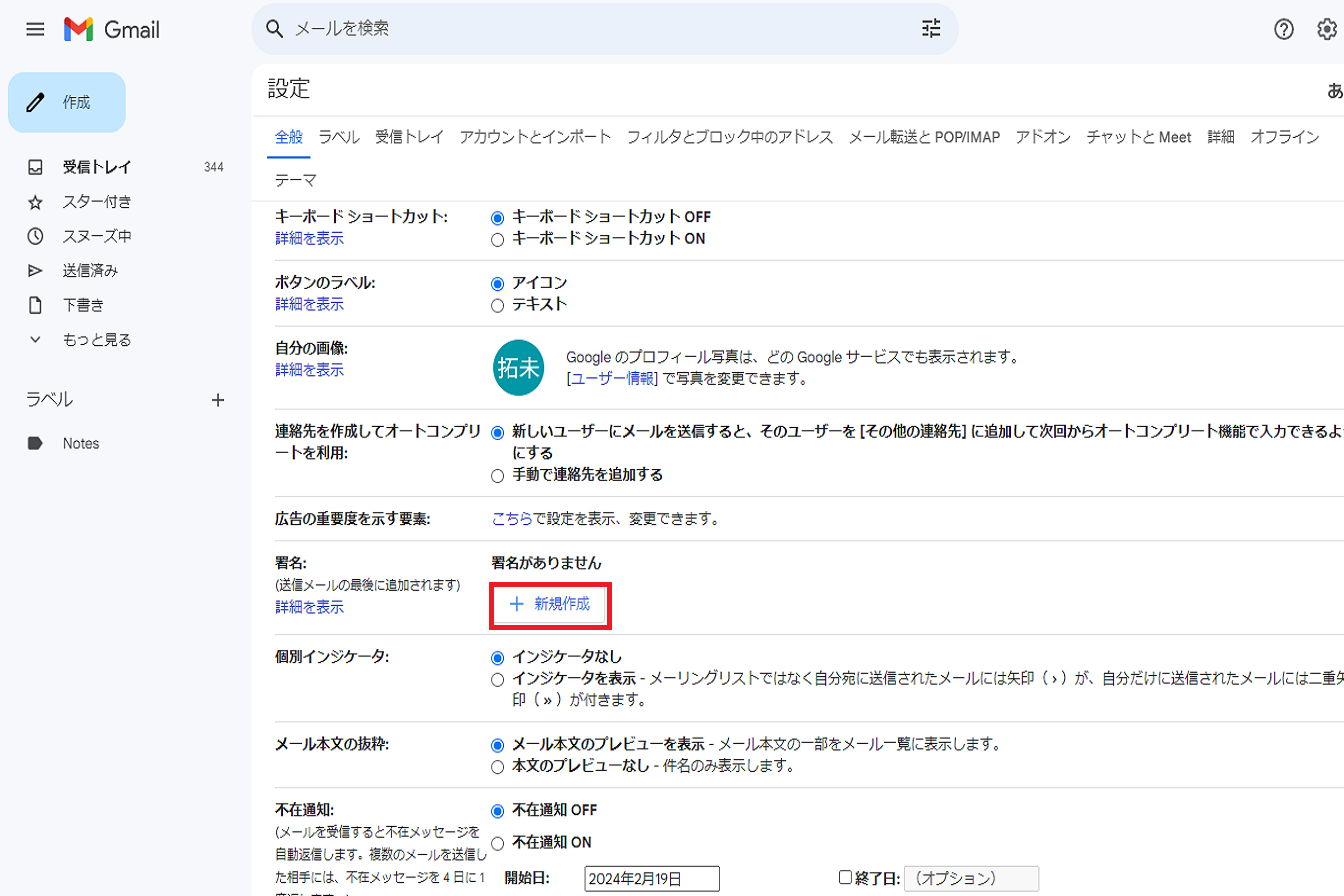Expand もっと見る in sidebar

point(96,339)
